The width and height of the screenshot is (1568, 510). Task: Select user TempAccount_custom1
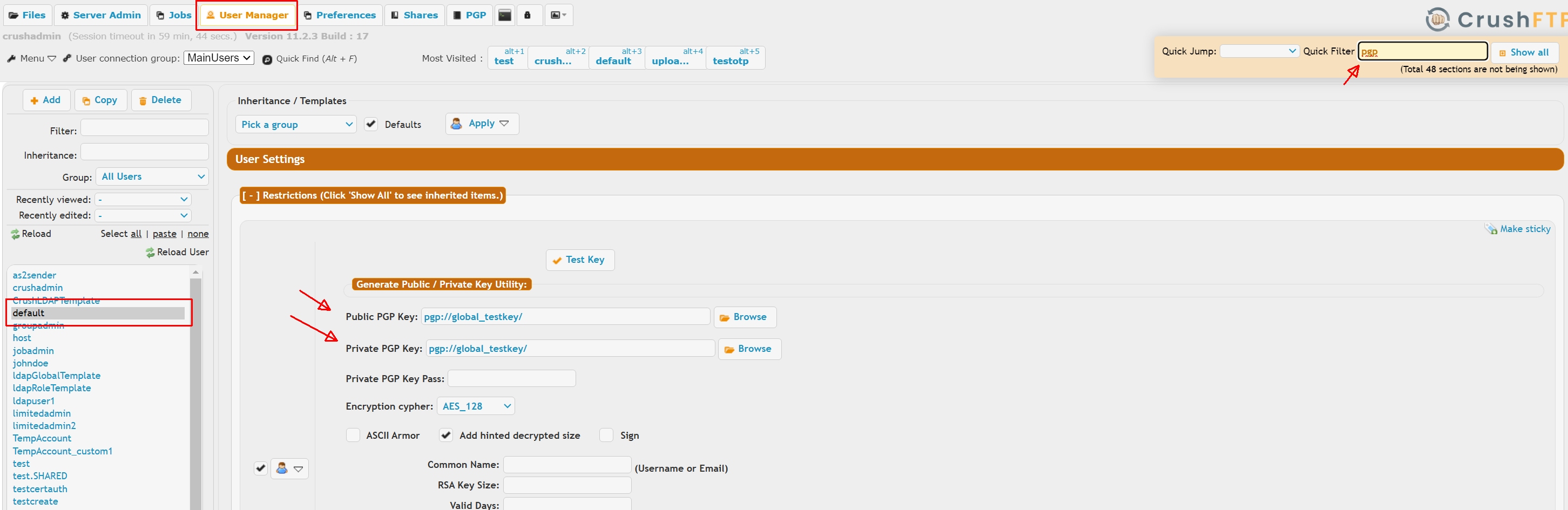pyautogui.click(x=62, y=451)
